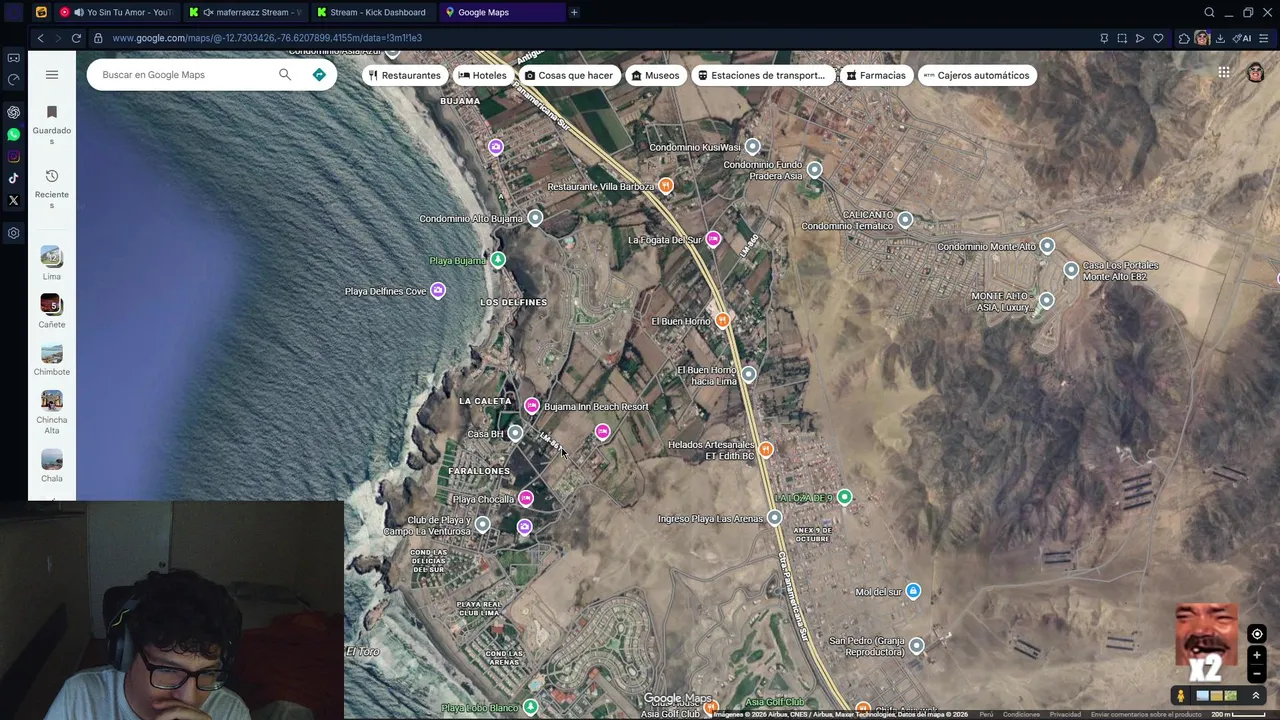The height and width of the screenshot is (720, 1280).
Task: Click the Restaurante Villa Barboza orange pin
Action: pos(666,186)
